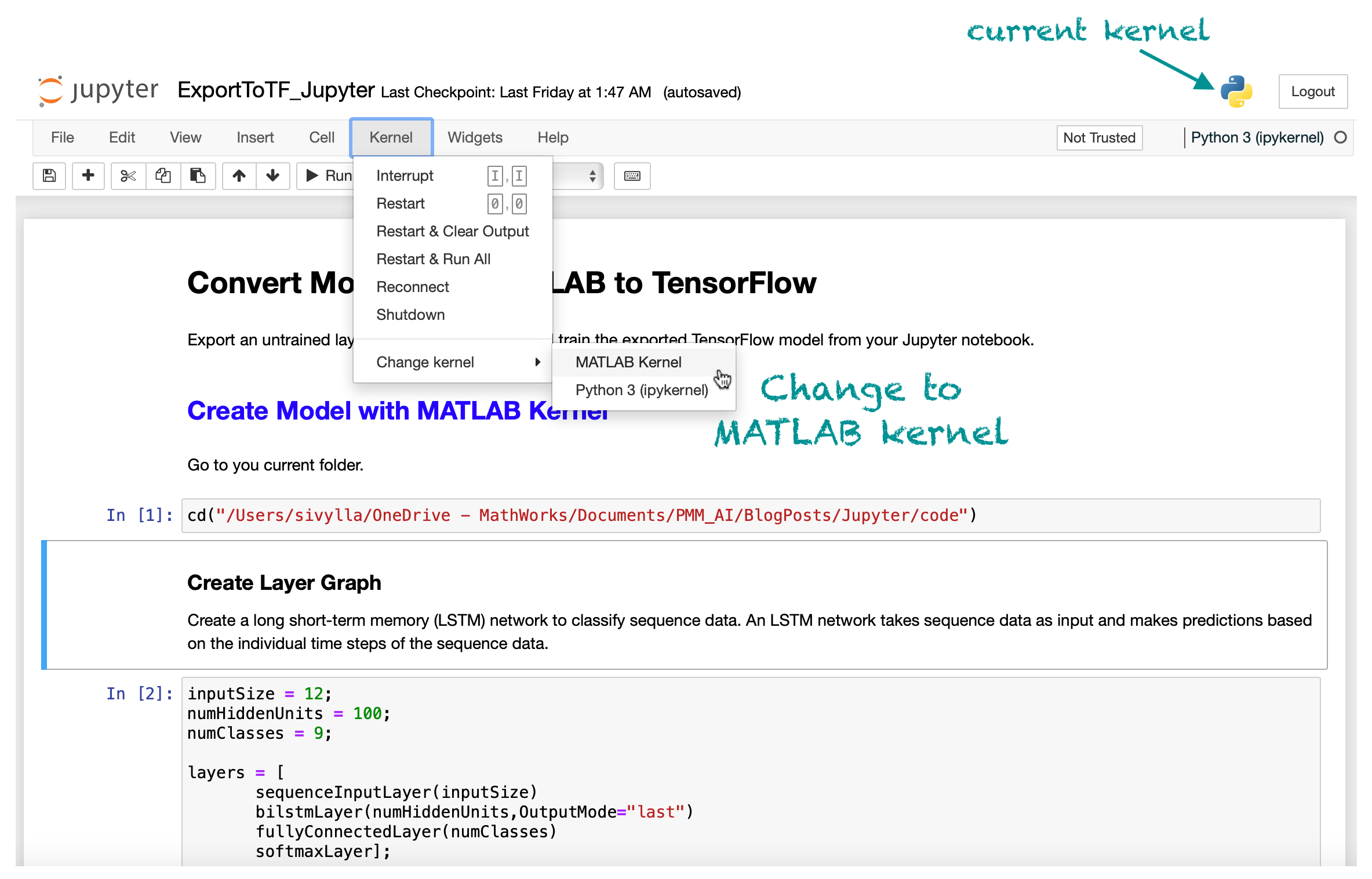Open the cell type dropdown

(x=577, y=176)
